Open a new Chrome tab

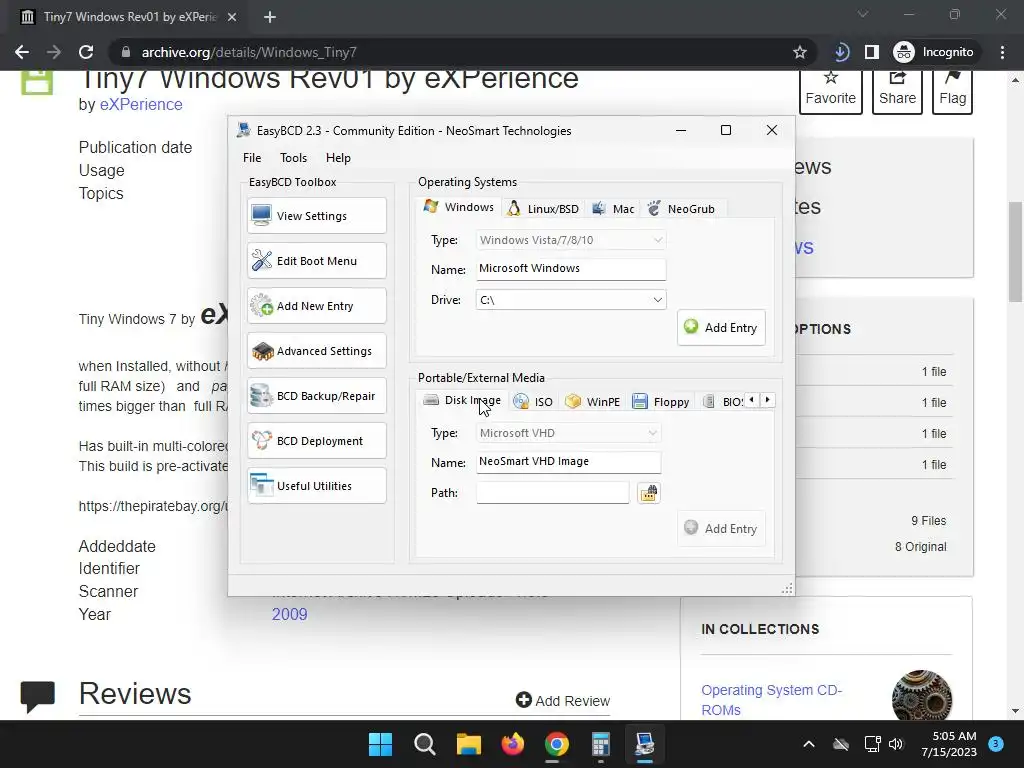tap(270, 17)
